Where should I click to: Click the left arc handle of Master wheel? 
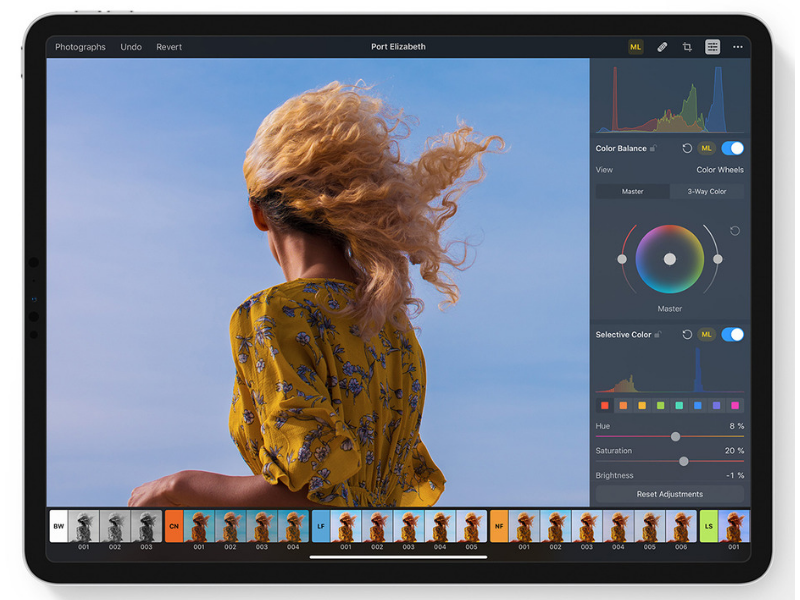(622, 259)
